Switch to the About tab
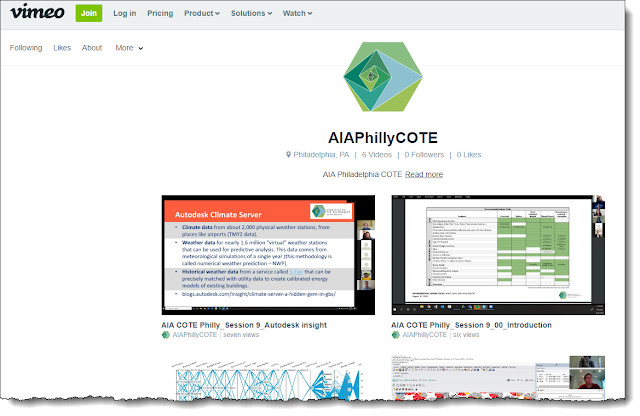Screen dimensions: 640x416 point(92,48)
